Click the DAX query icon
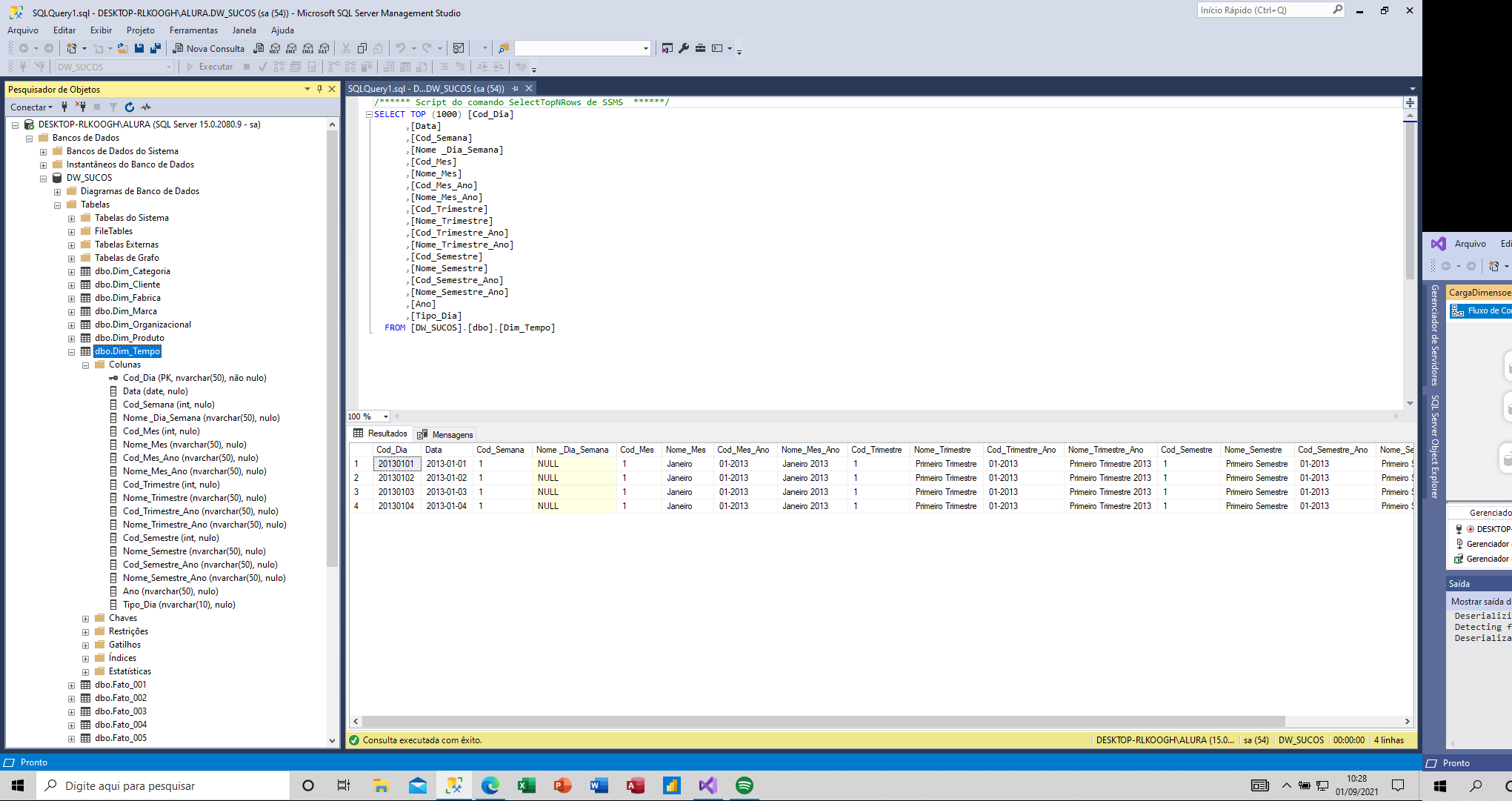The width and height of the screenshot is (1512, 801). tap(324, 48)
